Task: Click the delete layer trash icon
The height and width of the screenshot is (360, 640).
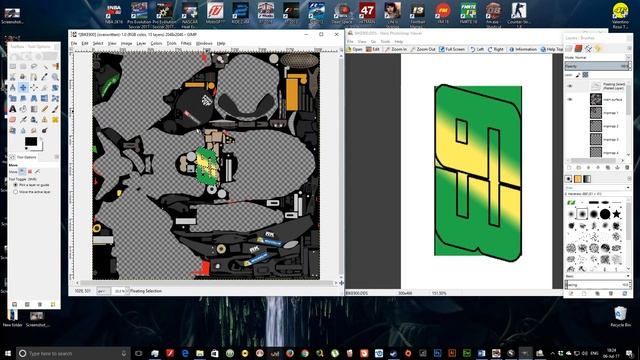Action: tap(627, 167)
